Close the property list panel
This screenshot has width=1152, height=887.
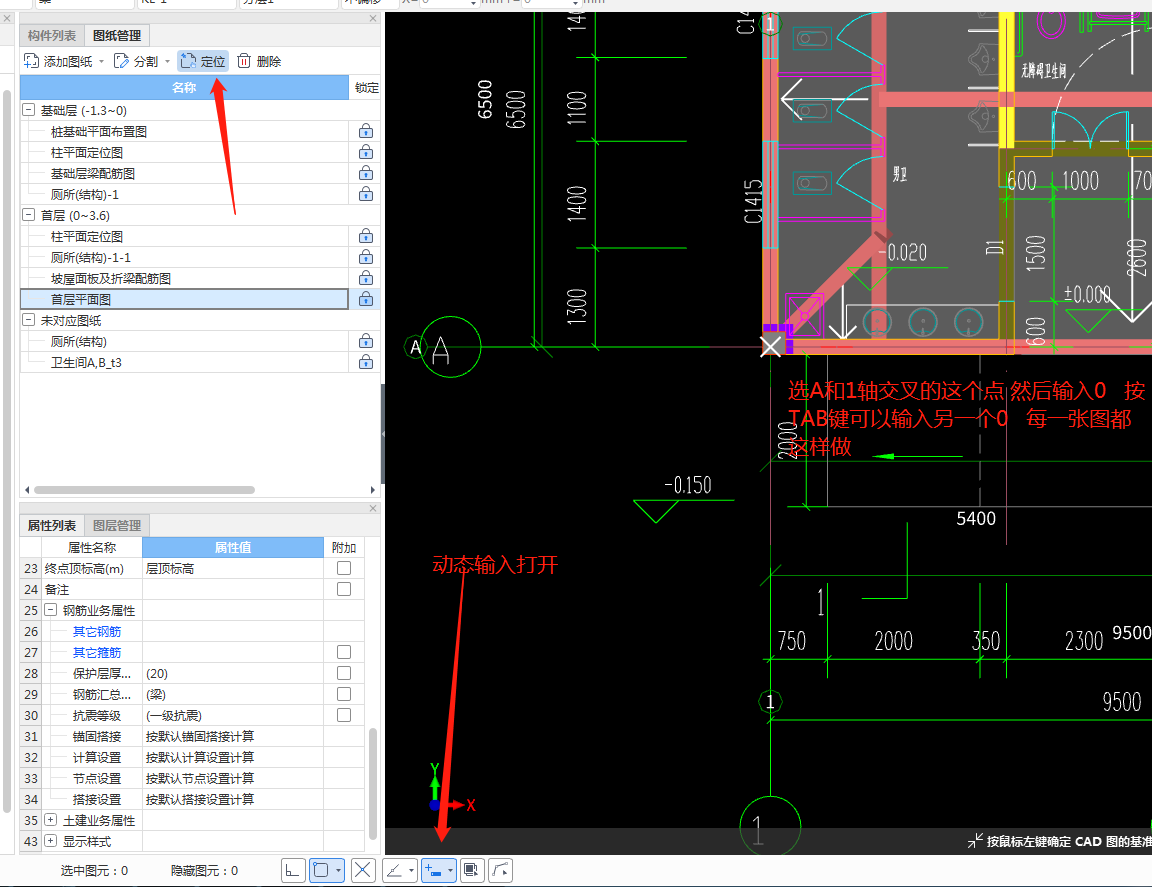tap(372, 509)
